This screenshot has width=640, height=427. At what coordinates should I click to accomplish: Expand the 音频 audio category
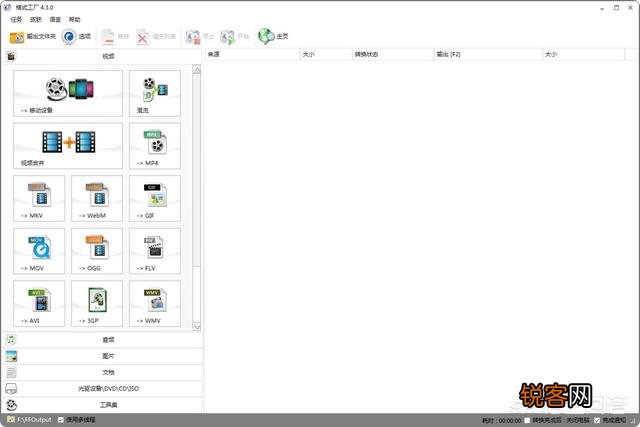(x=107, y=340)
